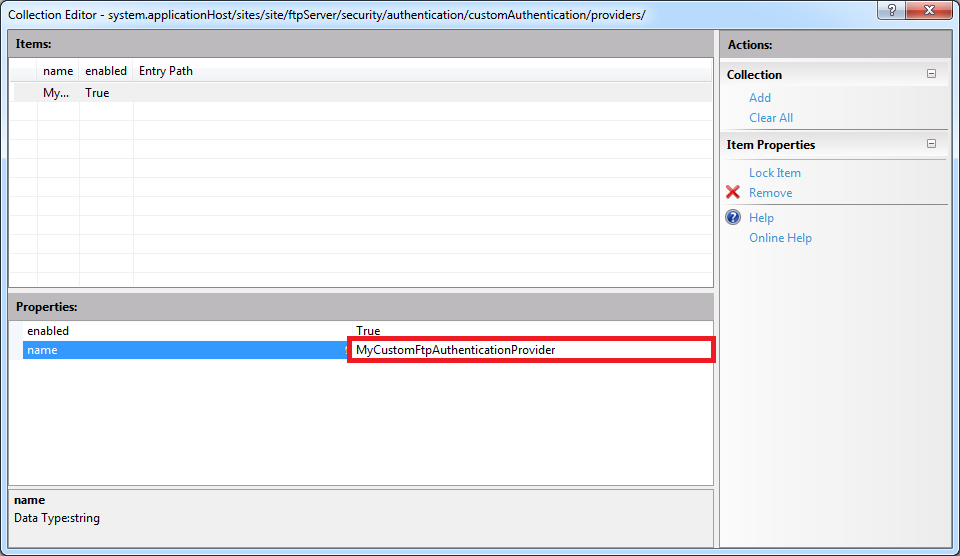960x556 pixels.
Task: Click the Add link under Collection
Action: 760,98
